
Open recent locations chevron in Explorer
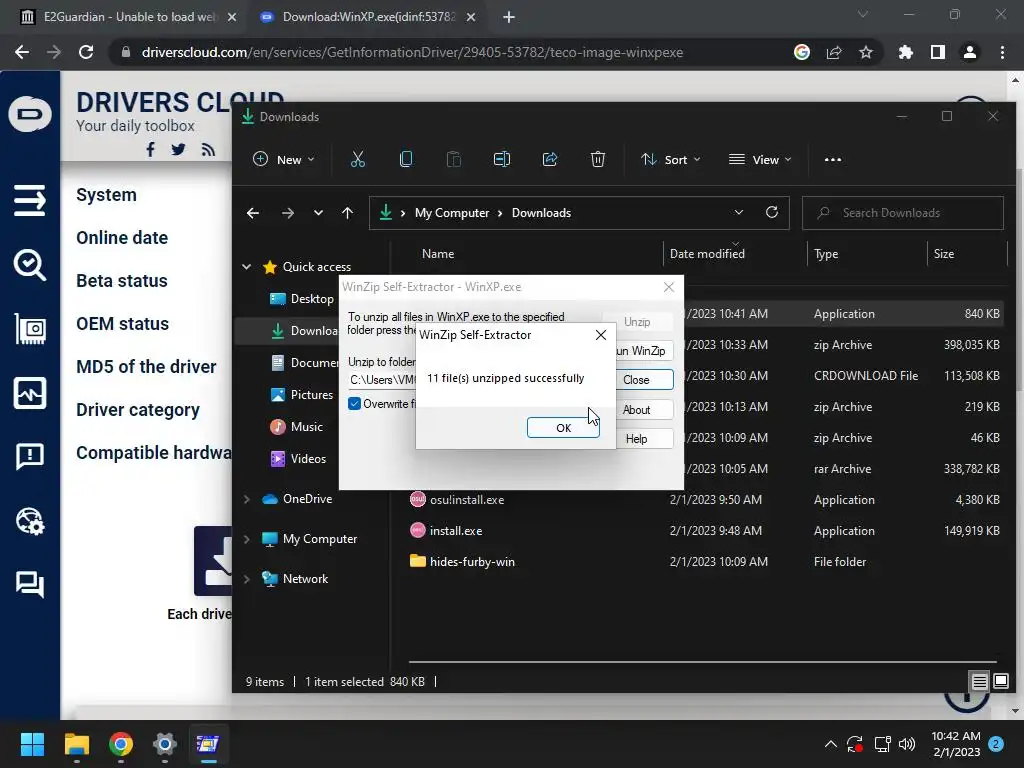318,213
